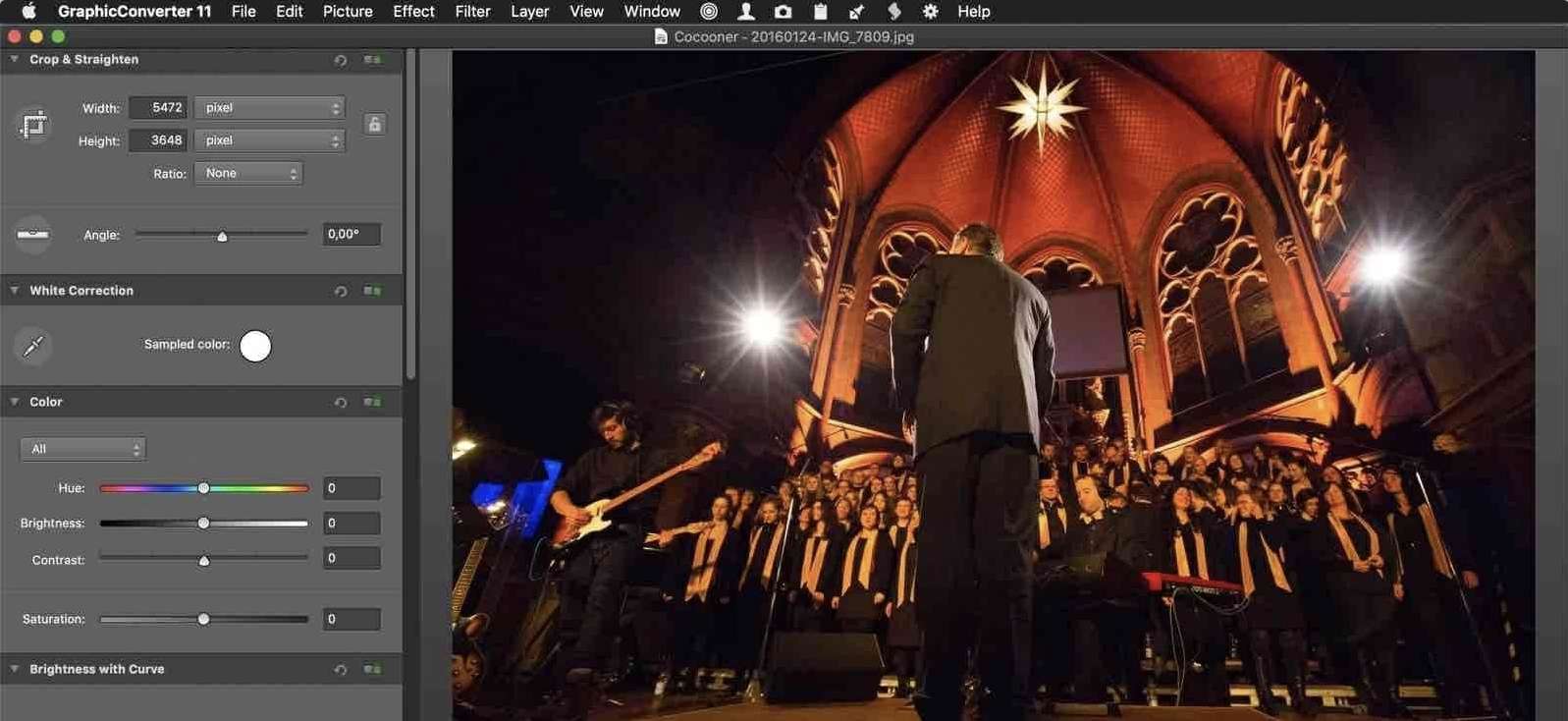
Task: Open the color channel All dropdown
Action: tap(82, 449)
